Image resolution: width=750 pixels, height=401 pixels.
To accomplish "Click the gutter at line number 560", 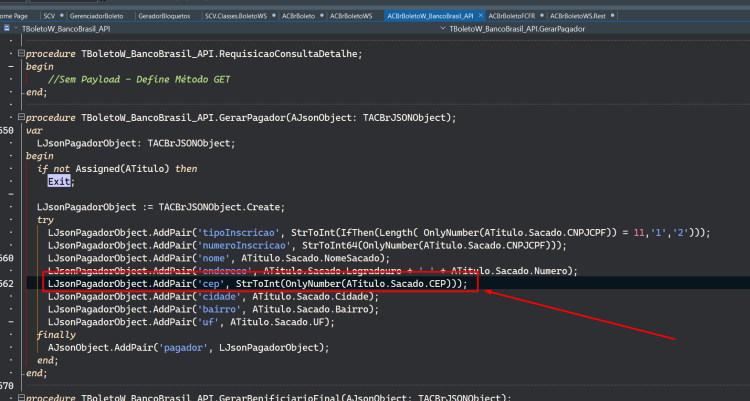I will pos(7,258).
